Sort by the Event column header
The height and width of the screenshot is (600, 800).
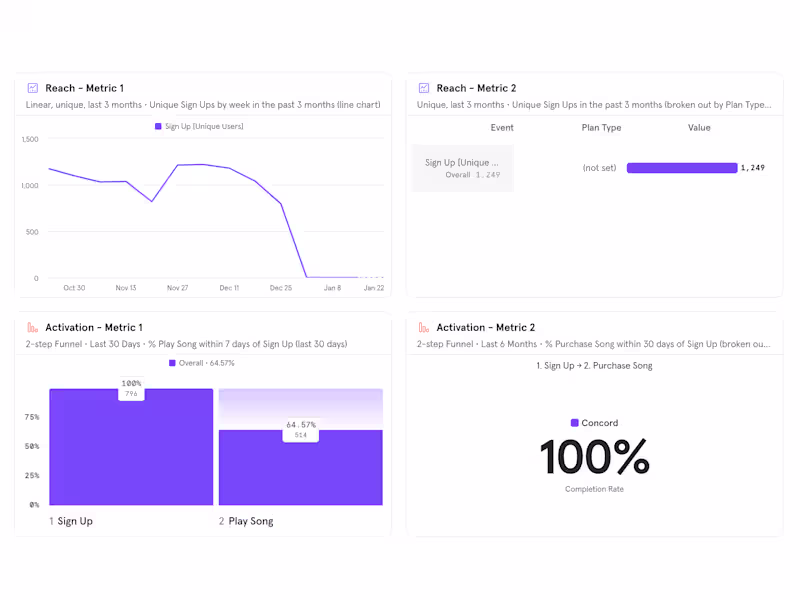[x=502, y=128]
